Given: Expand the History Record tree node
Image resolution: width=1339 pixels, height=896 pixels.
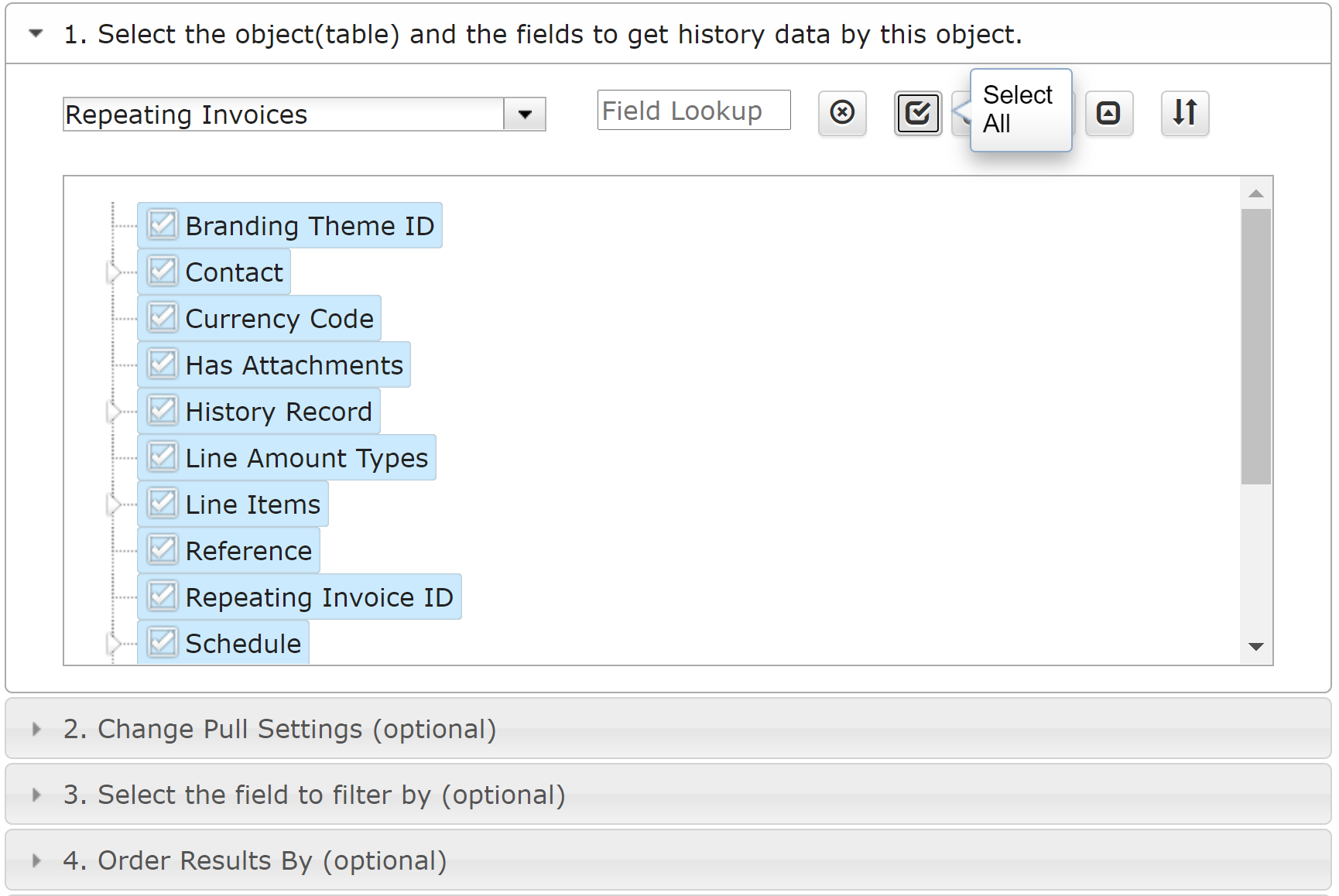Looking at the screenshot, I should 114,412.
